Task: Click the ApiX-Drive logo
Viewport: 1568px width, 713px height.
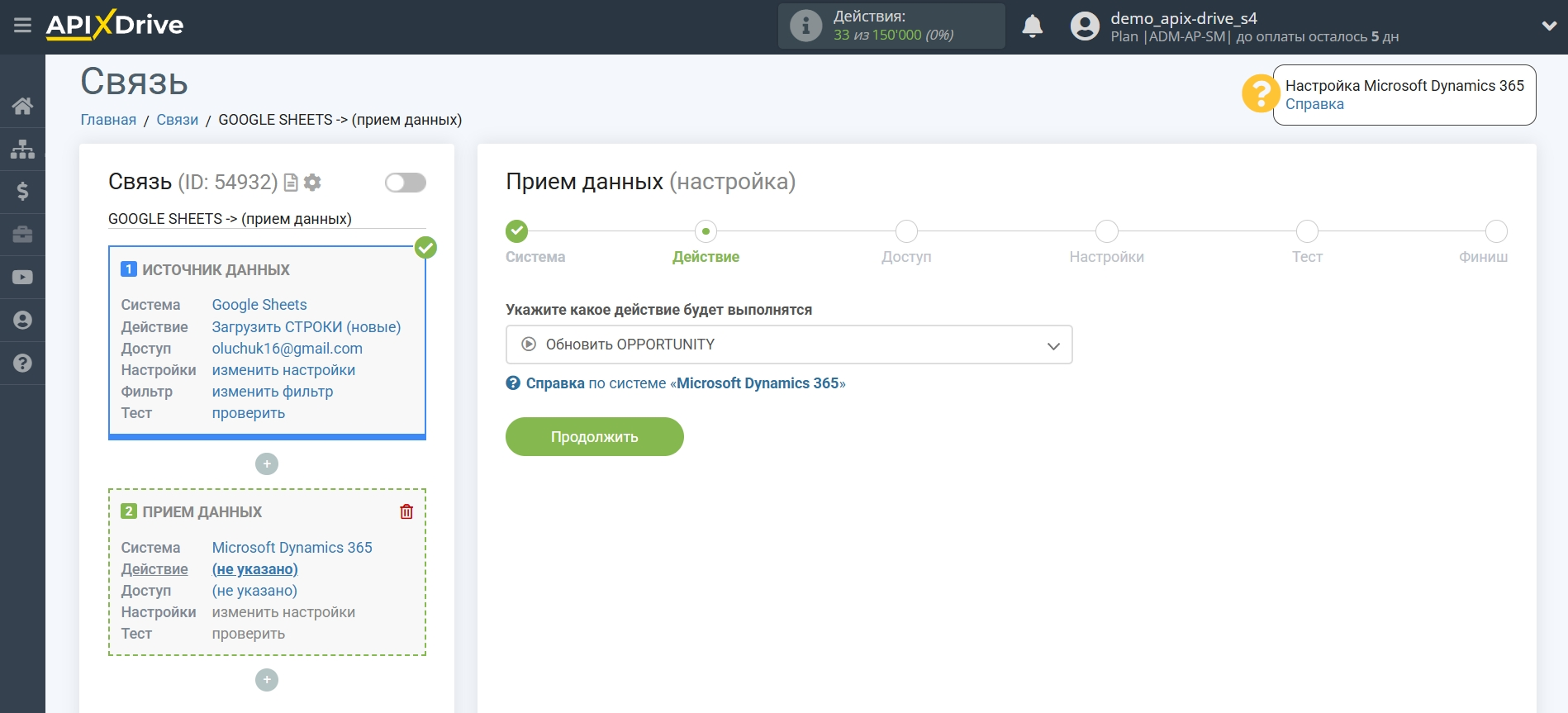Action: pos(115,25)
